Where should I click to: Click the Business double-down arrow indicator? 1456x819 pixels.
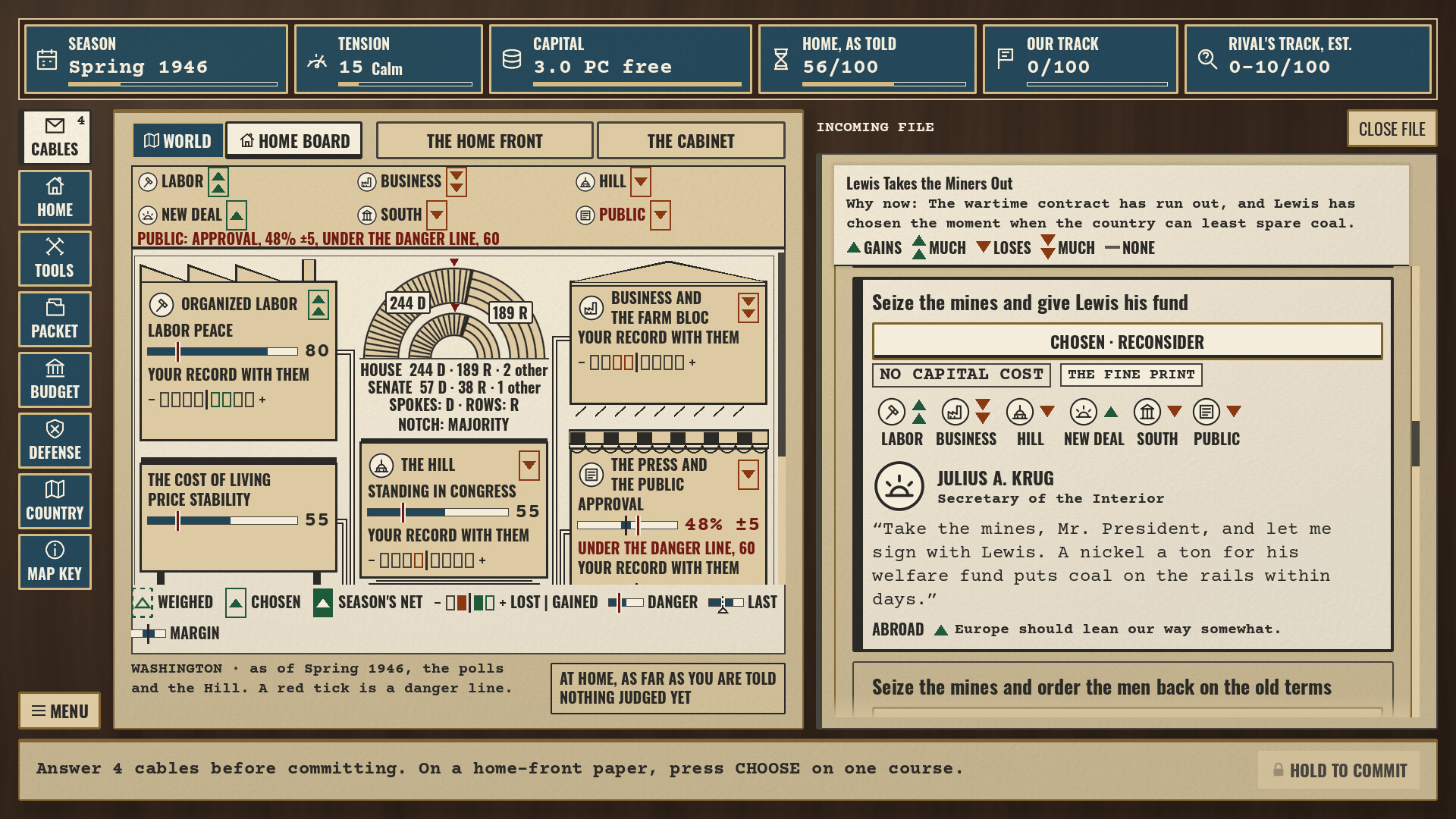pyautogui.click(x=457, y=182)
